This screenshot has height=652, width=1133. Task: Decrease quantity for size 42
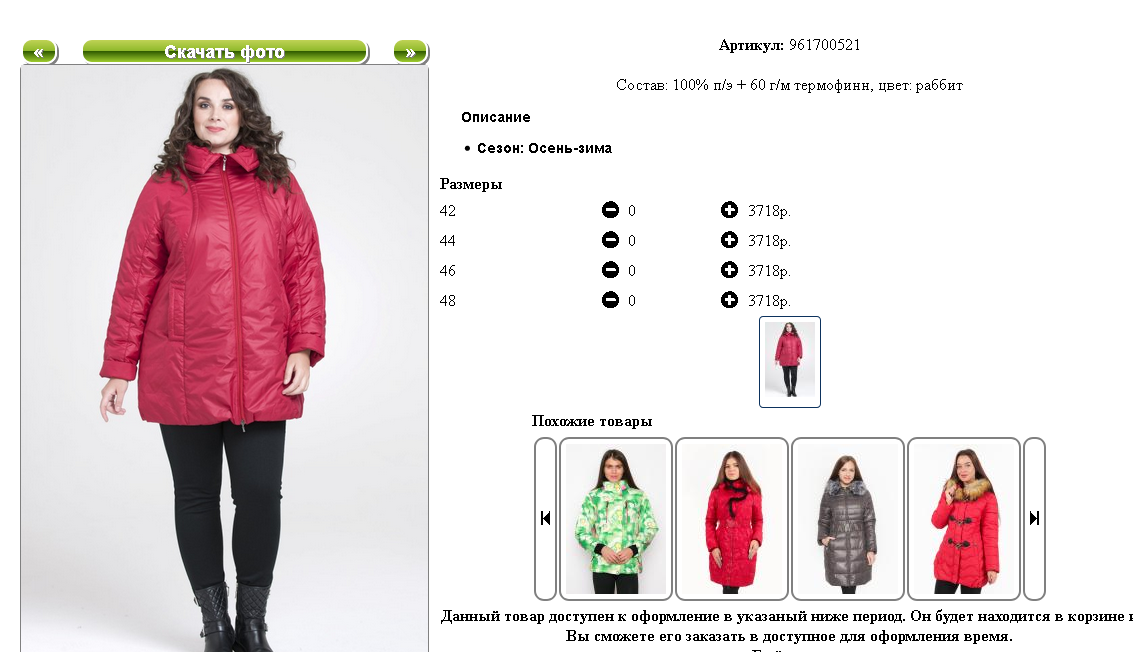[x=611, y=210]
